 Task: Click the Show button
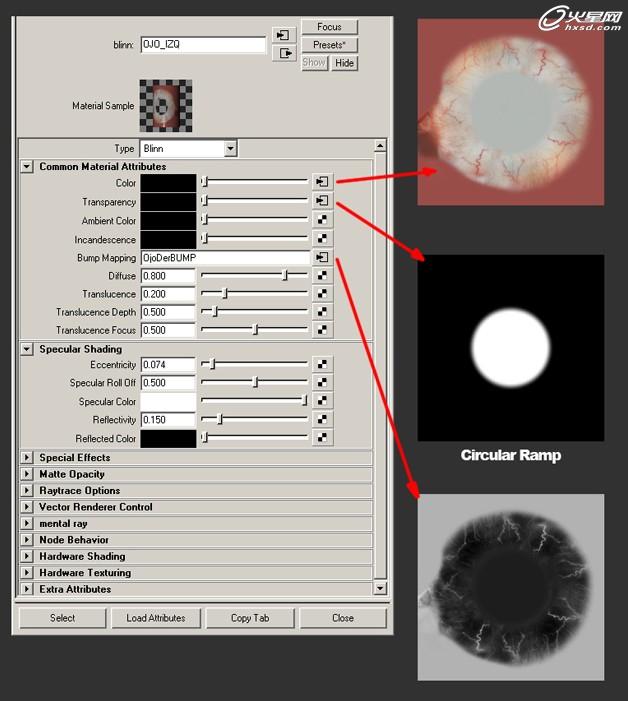[314, 63]
